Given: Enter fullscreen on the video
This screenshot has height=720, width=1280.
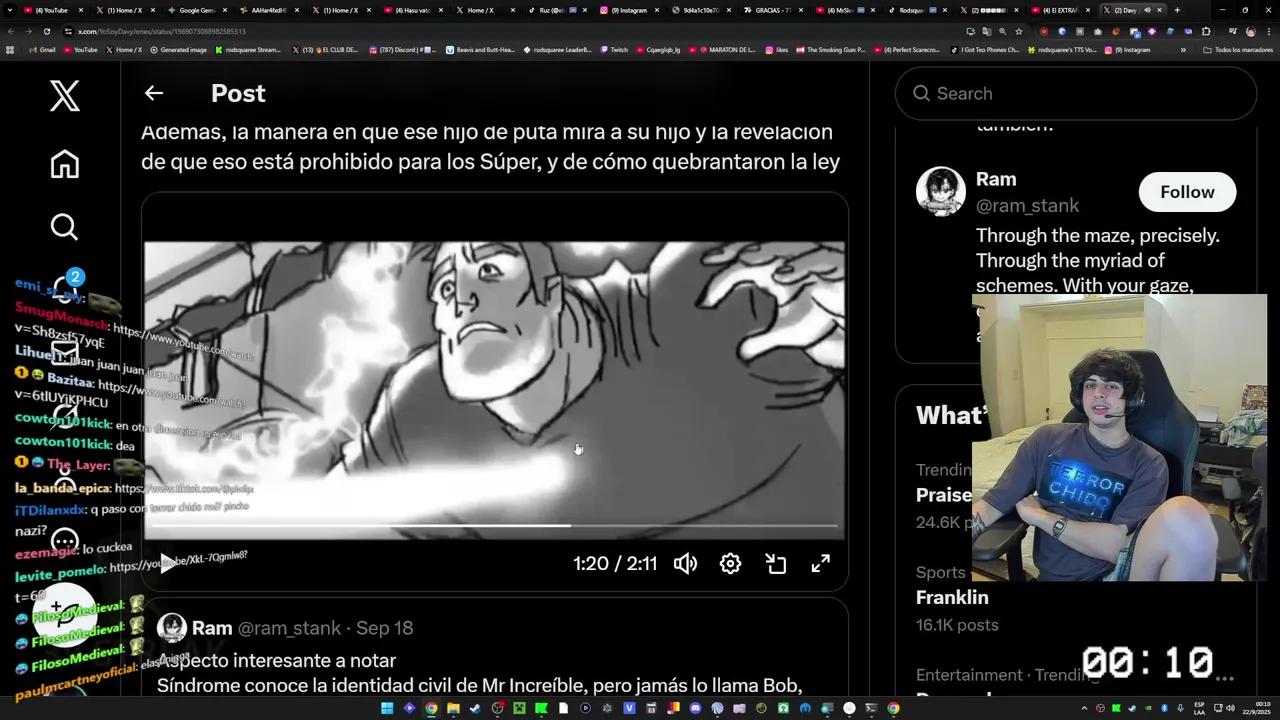Looking at the screenshot, I should pos(820,564).
